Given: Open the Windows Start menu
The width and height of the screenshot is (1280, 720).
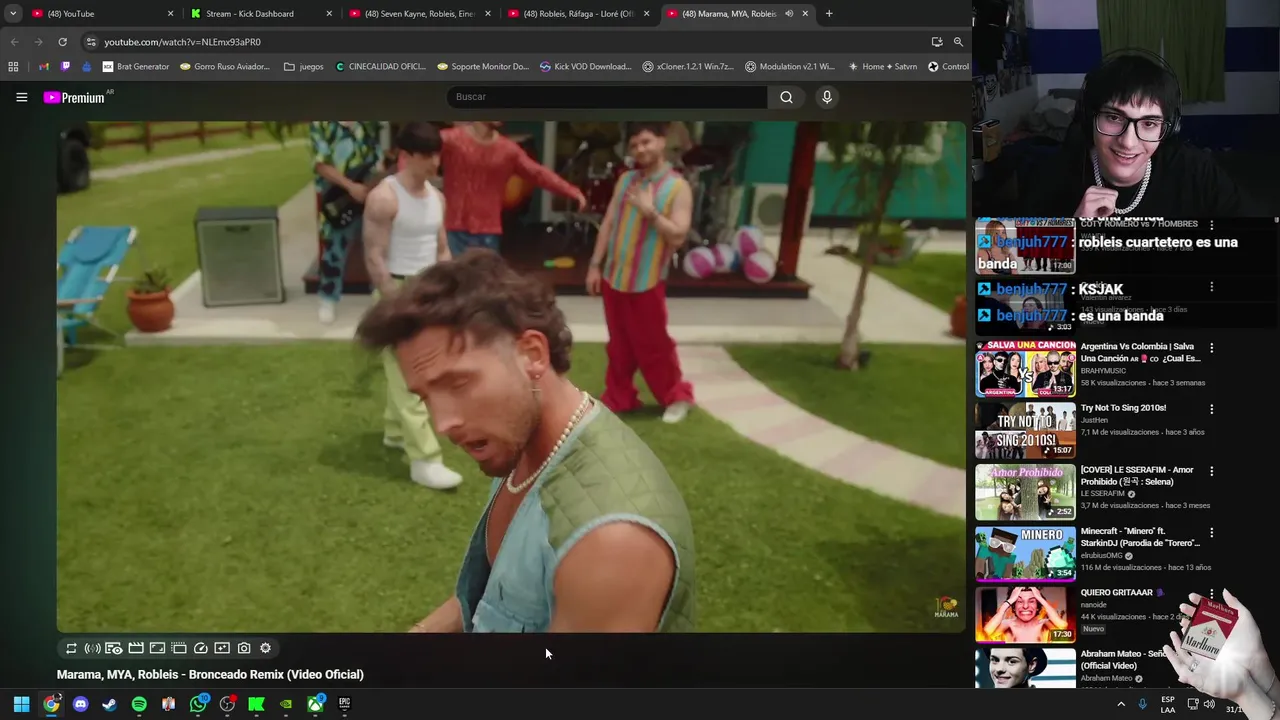Looking at the screenshot, I should coord(21,704).
